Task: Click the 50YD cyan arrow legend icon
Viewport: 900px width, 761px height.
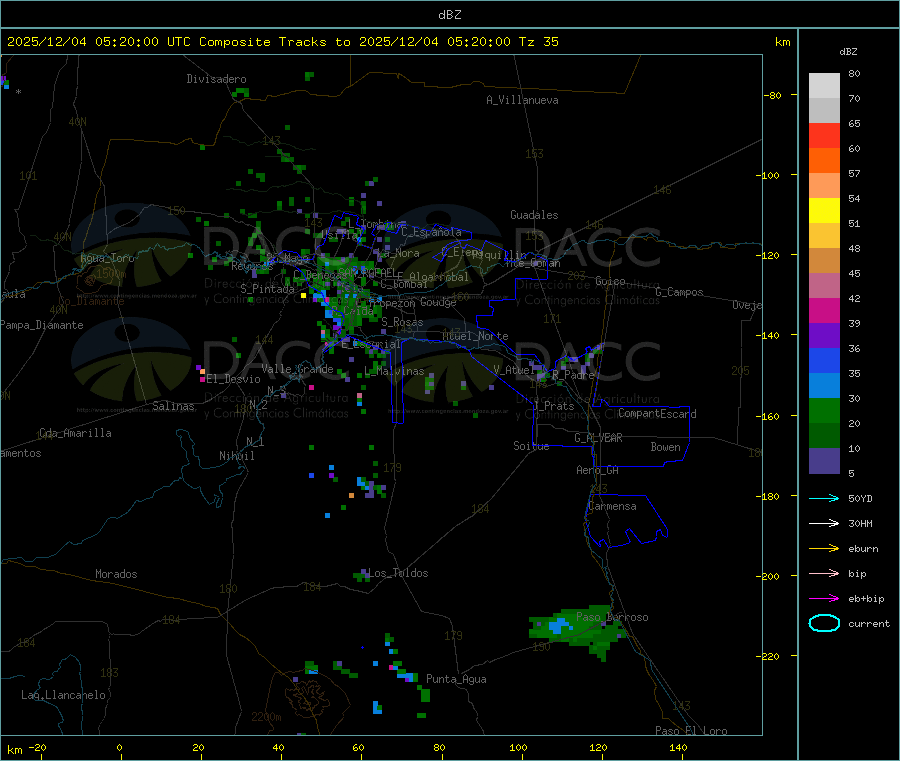Action: click(x=824, y=498)
